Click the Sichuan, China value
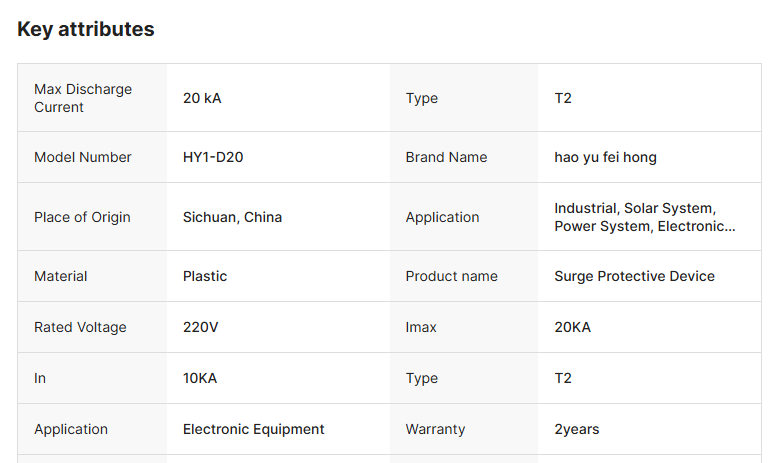This screenshot has height=463, width=784. (x=232, y=217)
